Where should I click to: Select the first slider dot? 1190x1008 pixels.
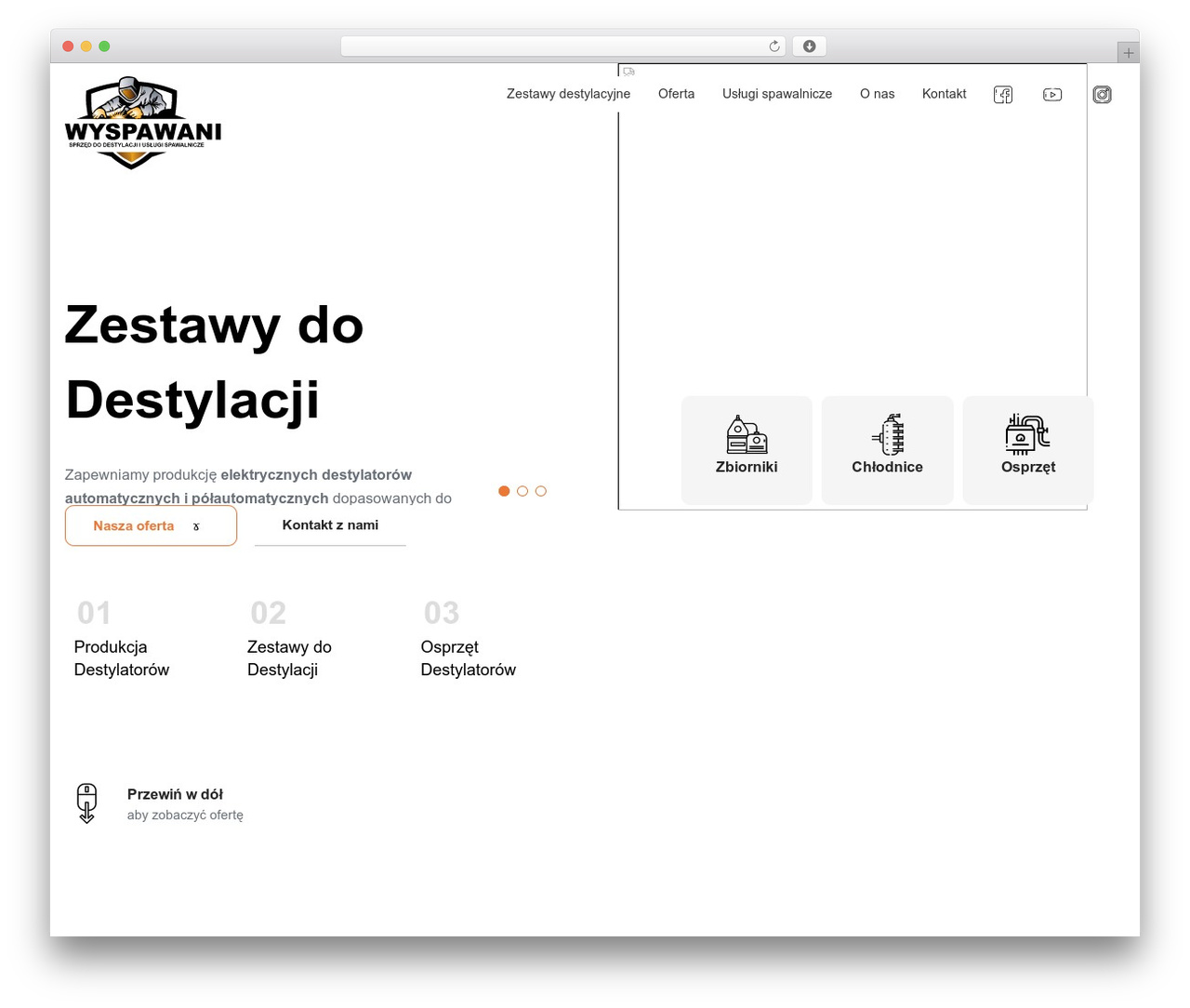tap(504, 491)
